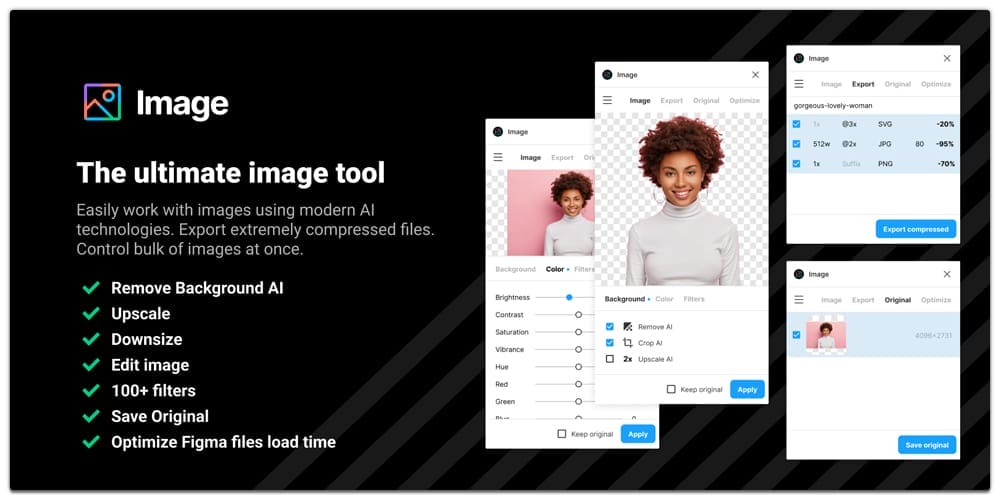Click the Contrast slider handle
Image resolution: width=1000 pixels, height=500 pixels.
pos(578,314)
